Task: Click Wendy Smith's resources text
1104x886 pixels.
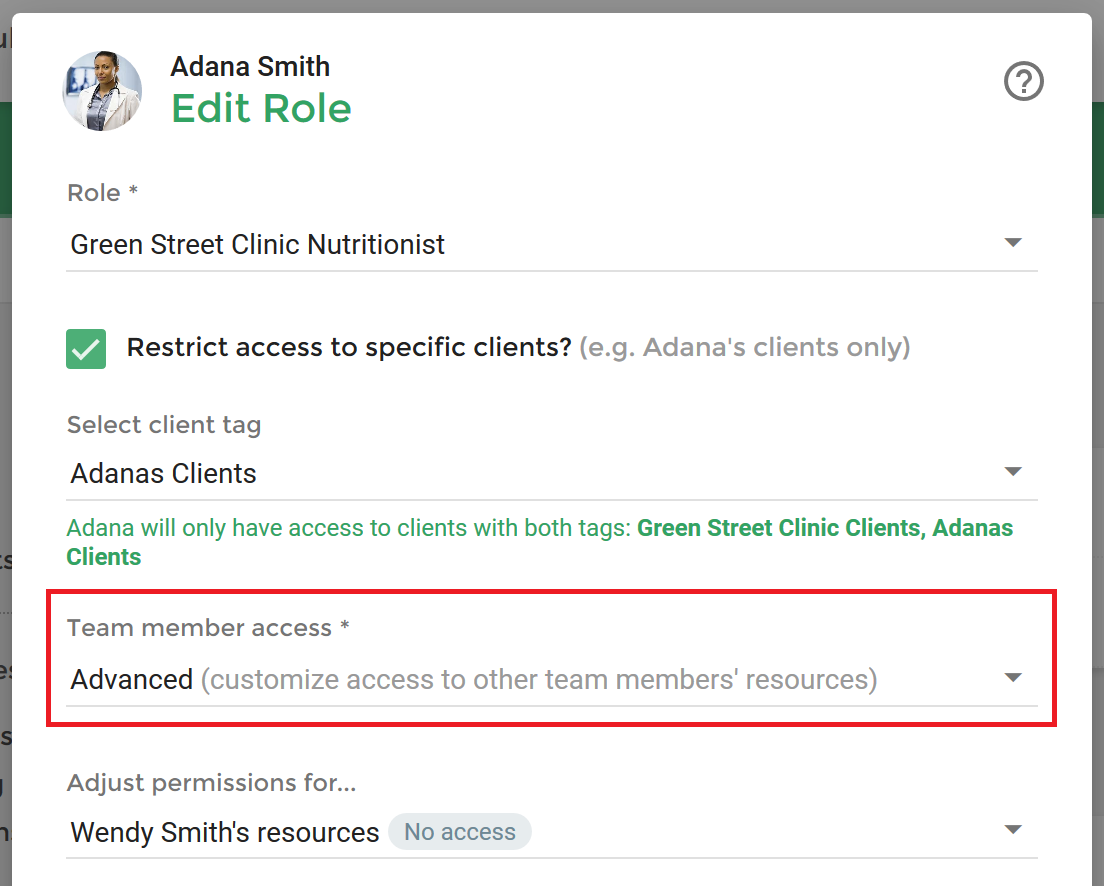Action: 225,832
